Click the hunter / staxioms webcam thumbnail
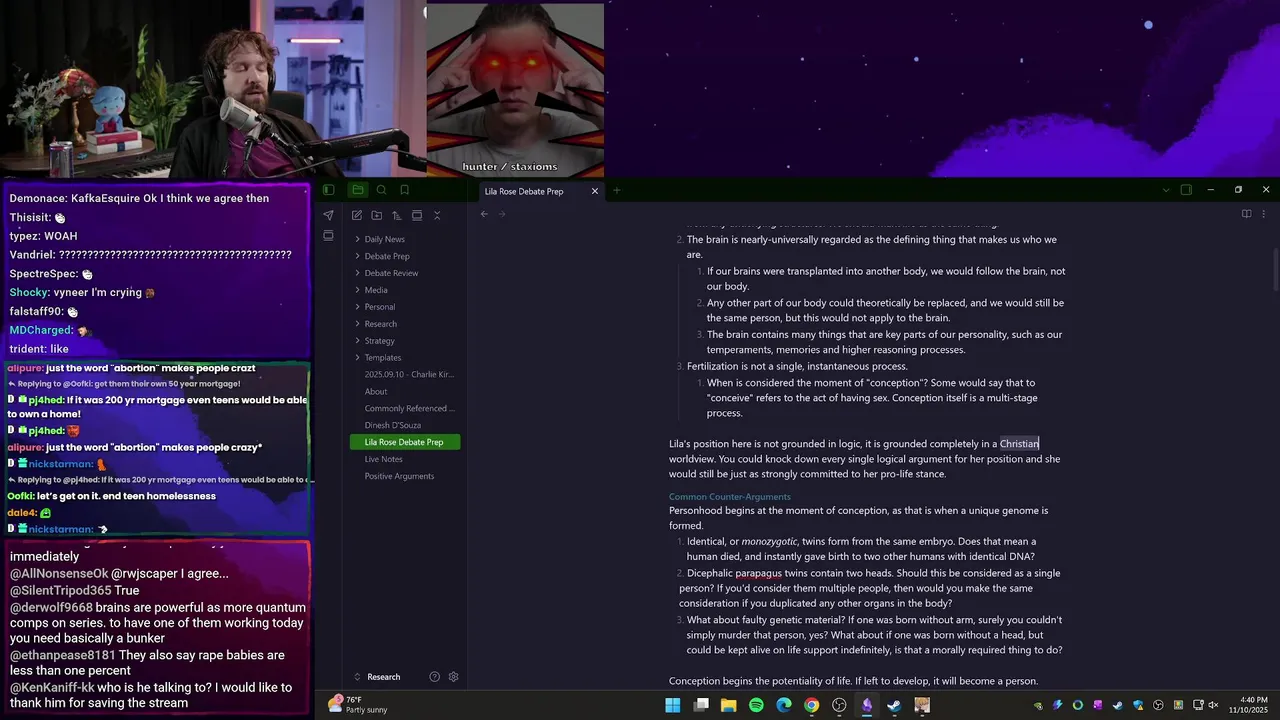 (515, 90)
